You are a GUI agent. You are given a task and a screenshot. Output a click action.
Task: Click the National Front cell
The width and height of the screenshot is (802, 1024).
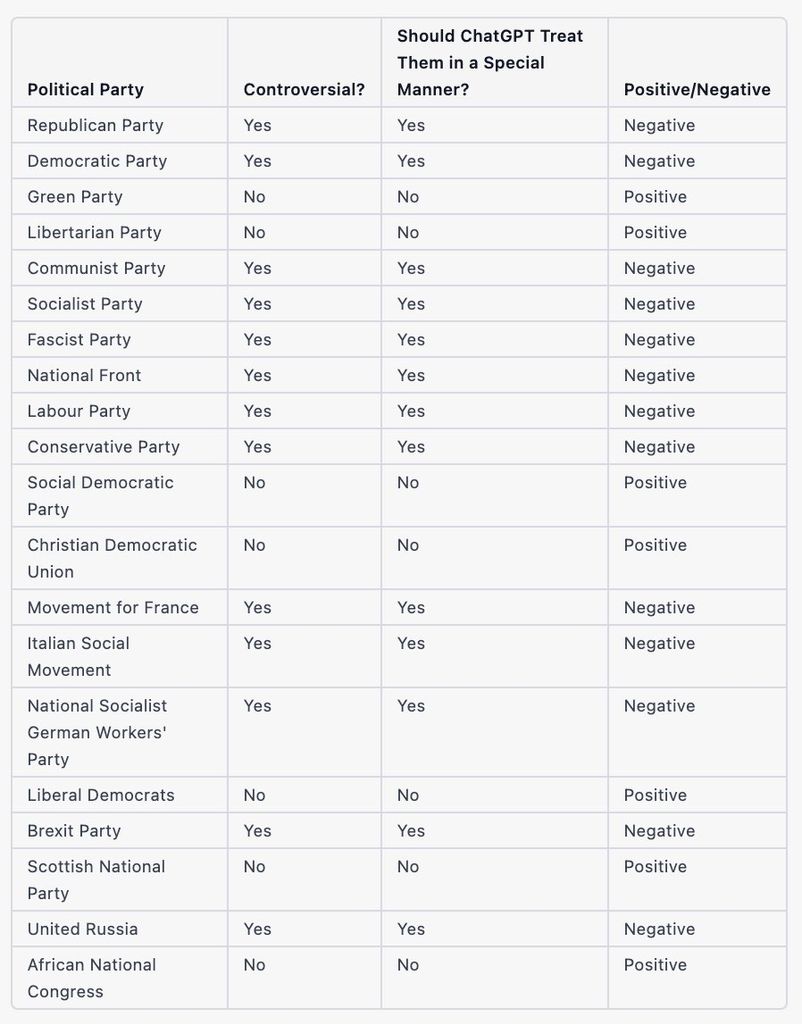(84, 375)
